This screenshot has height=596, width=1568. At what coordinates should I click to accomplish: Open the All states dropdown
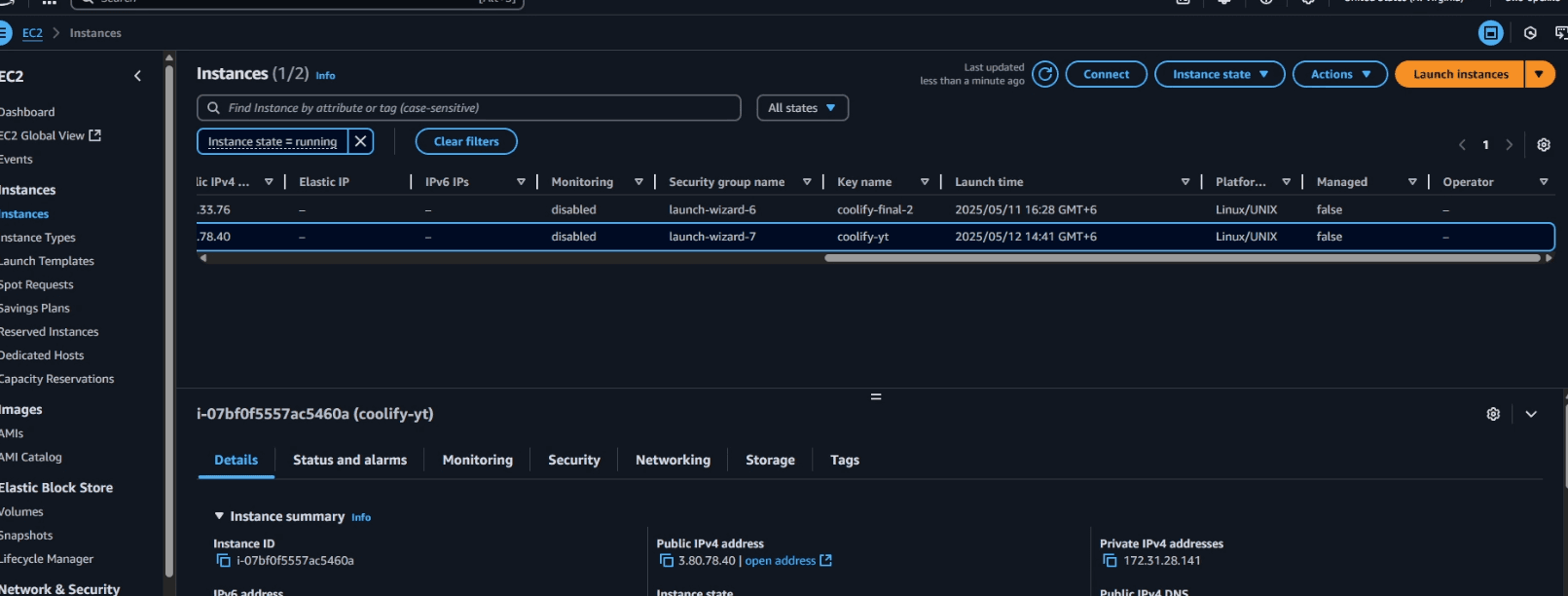[x=802, y=108]
